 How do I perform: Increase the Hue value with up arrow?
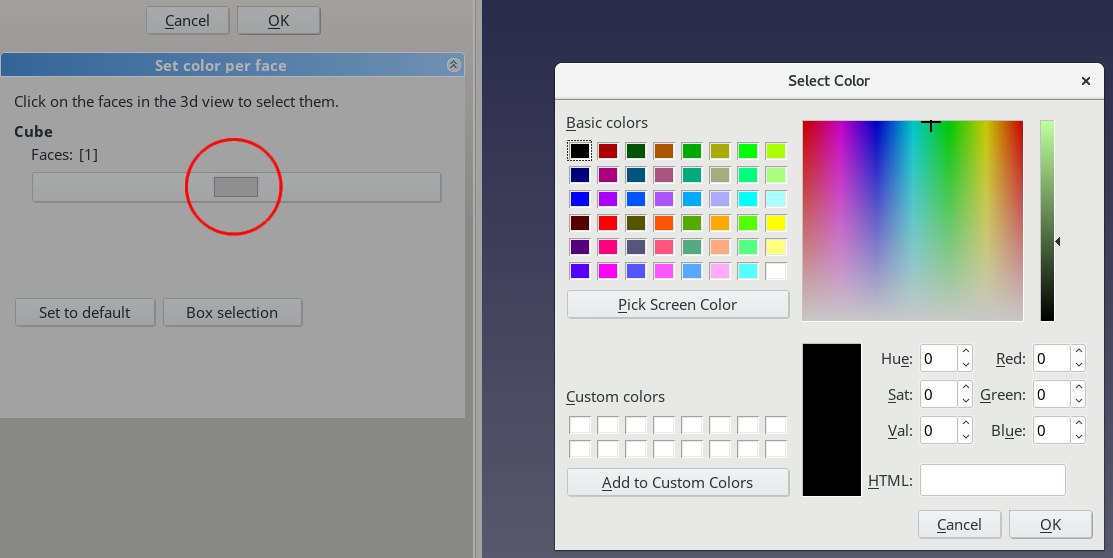coord(965,353)
